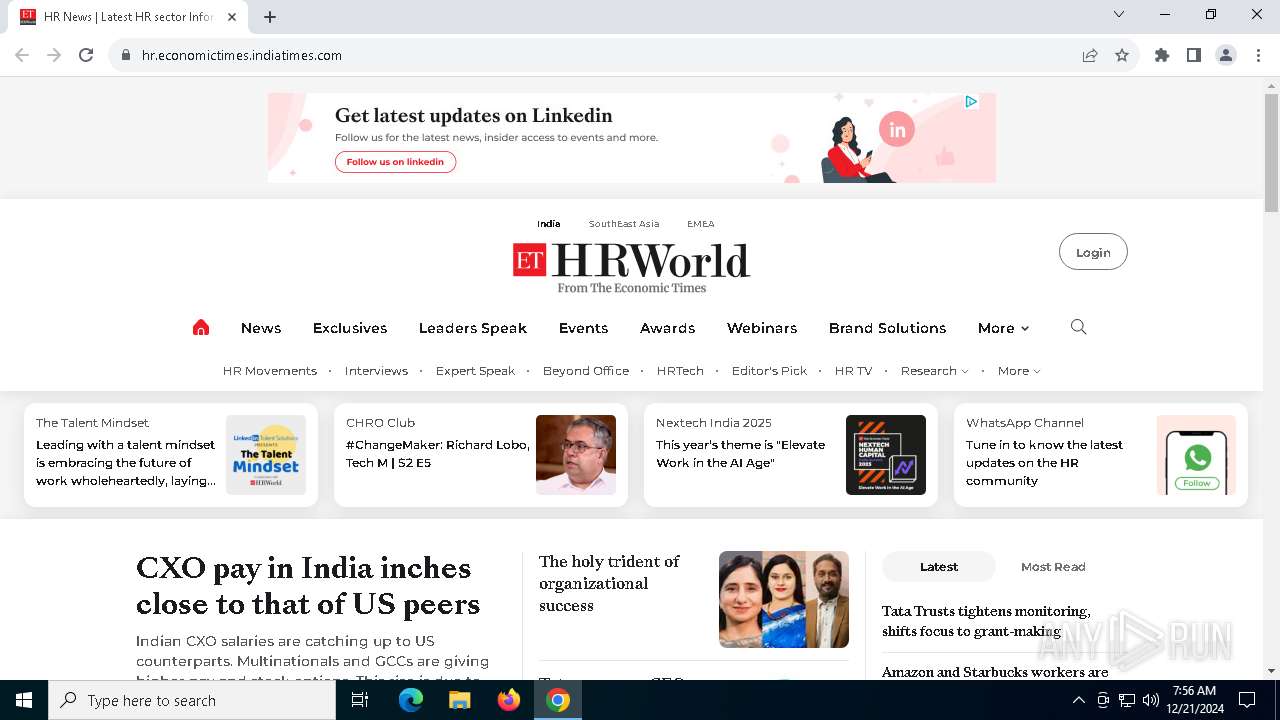
Task: Open the HR TV link
Action: pos(853,371)
